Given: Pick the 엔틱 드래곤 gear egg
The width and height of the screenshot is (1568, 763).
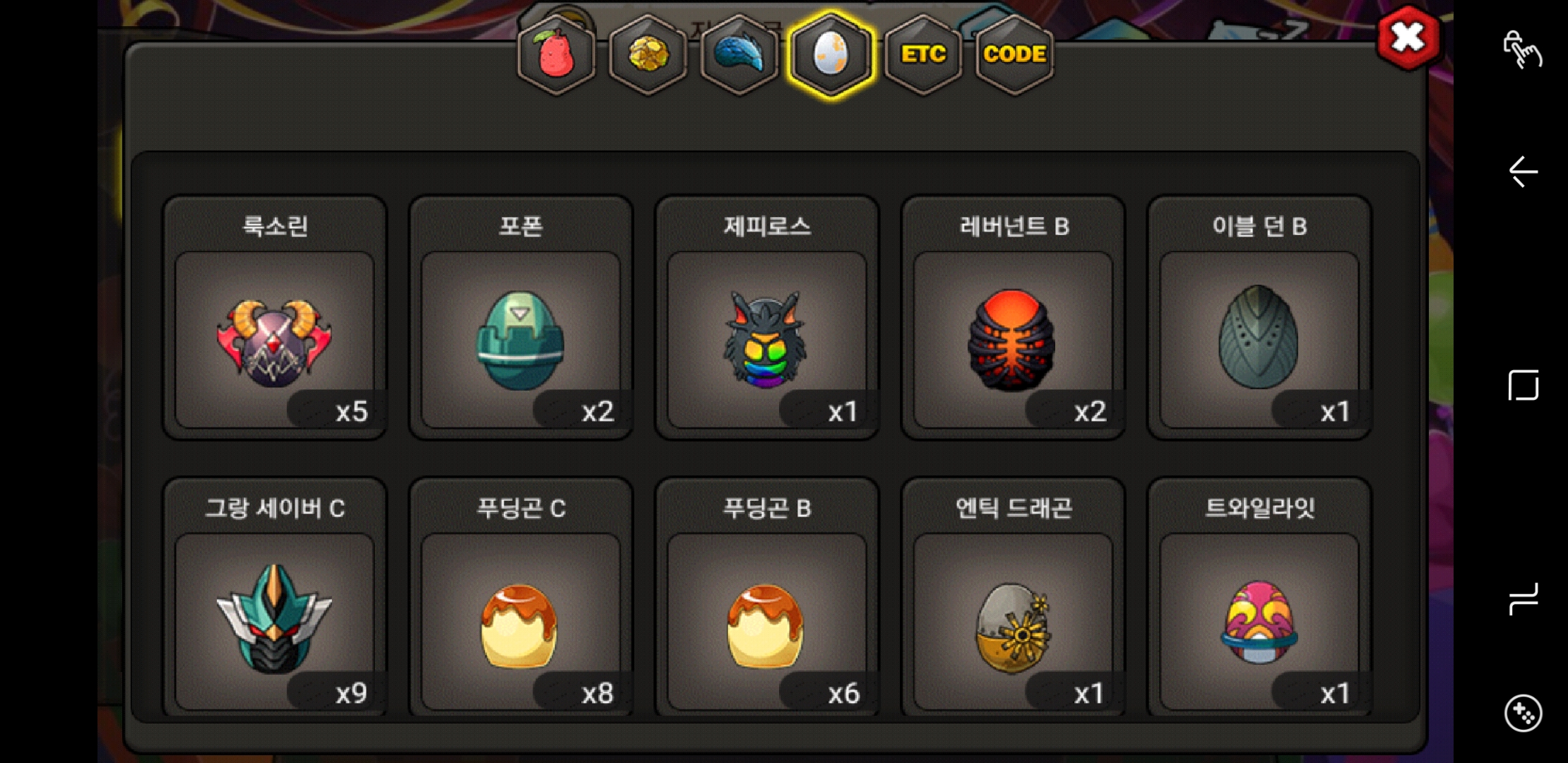Looking at the screenshot, I should click(x=1014, y=598).
